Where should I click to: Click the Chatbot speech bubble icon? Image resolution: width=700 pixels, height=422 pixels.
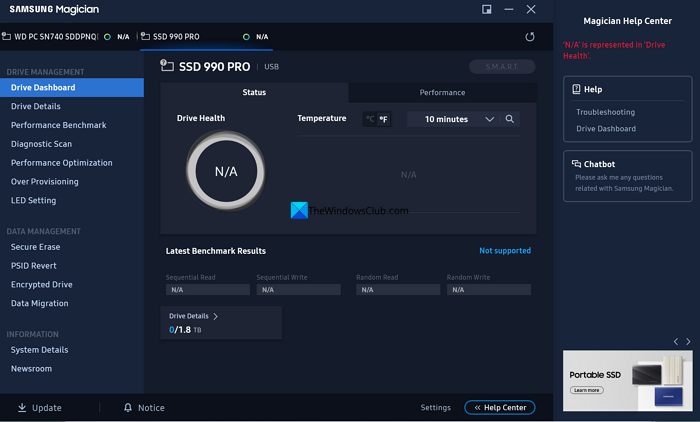(576, 164)
